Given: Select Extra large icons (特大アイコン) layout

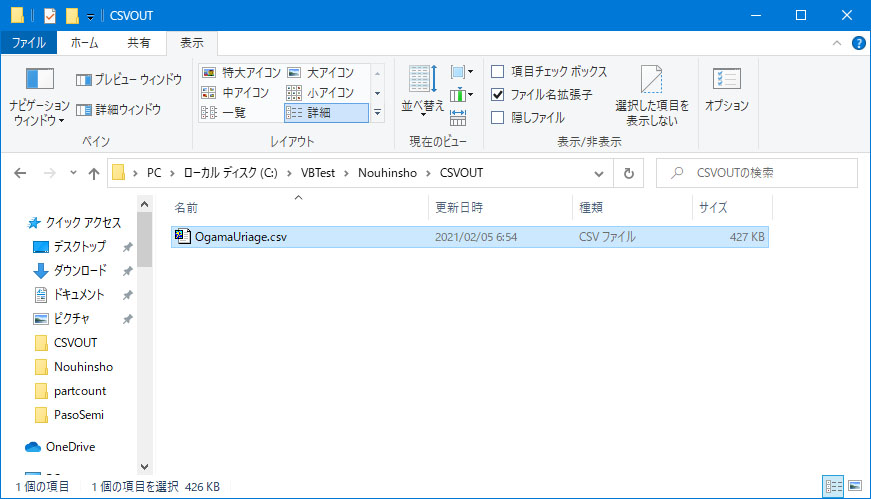Looking at the screenshot, I should (240, 73).
